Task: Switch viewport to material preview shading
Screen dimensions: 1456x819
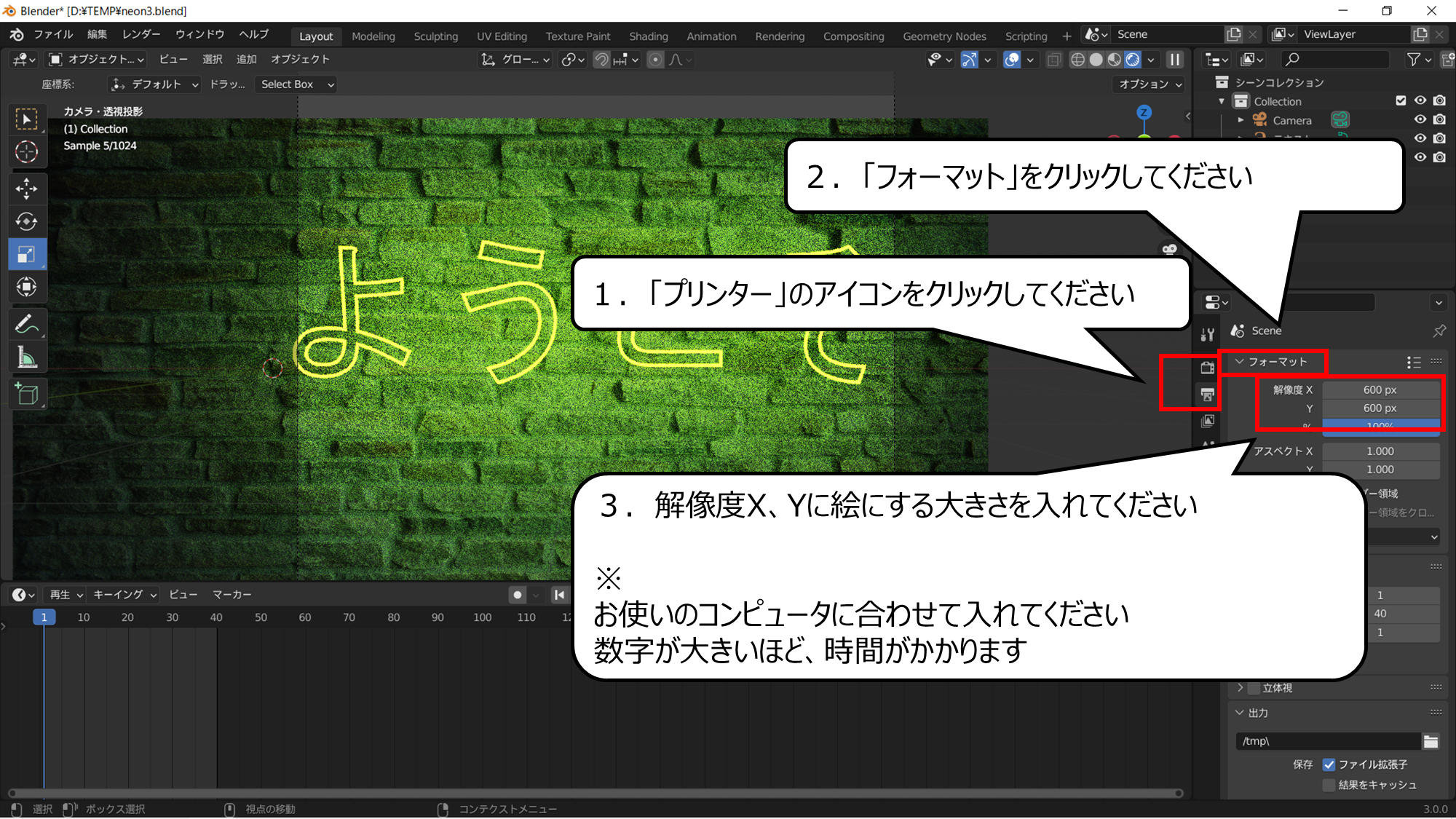Action: [x=1115, y=60]
